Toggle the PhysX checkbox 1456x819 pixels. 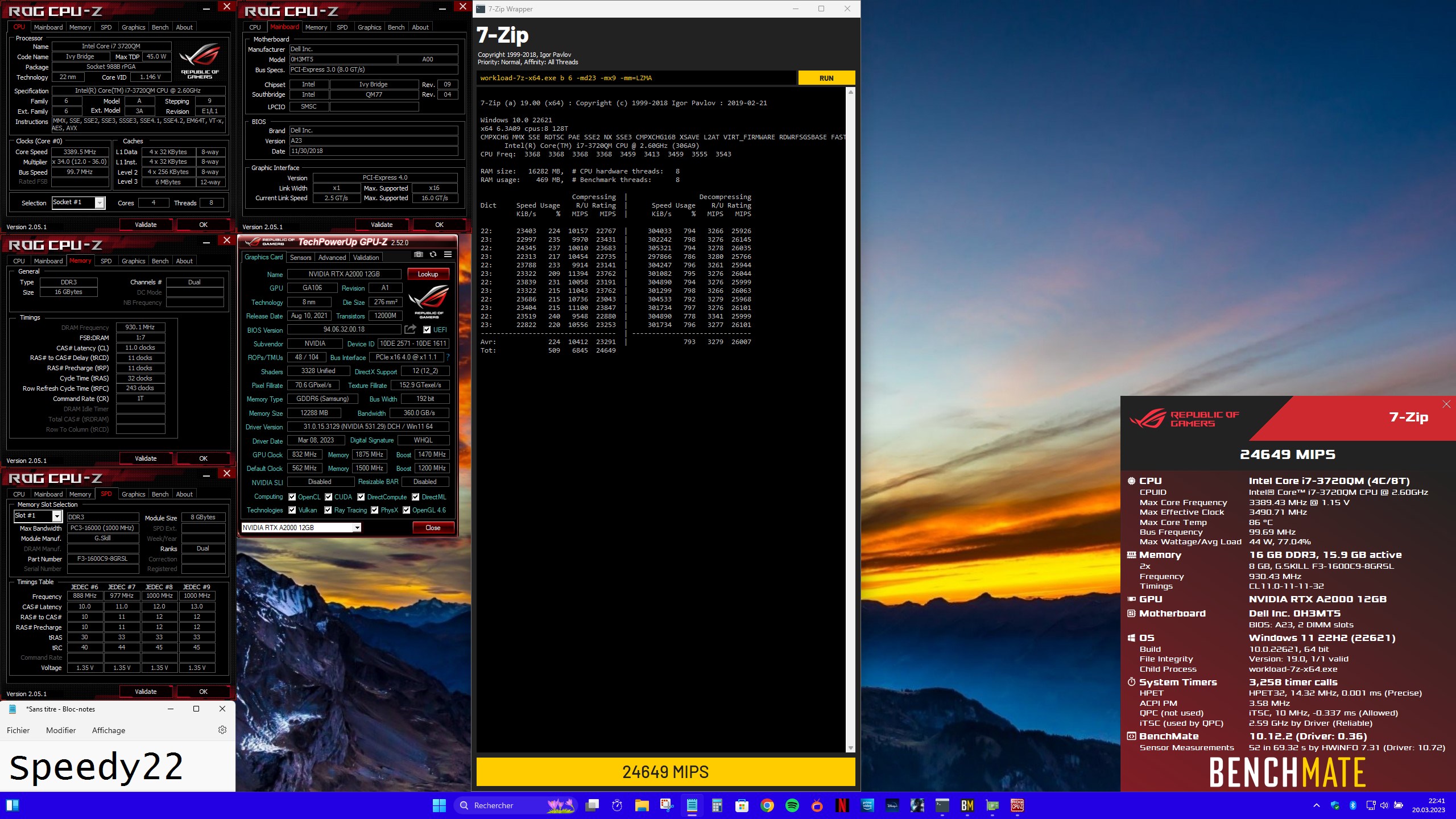coord(374,510)
